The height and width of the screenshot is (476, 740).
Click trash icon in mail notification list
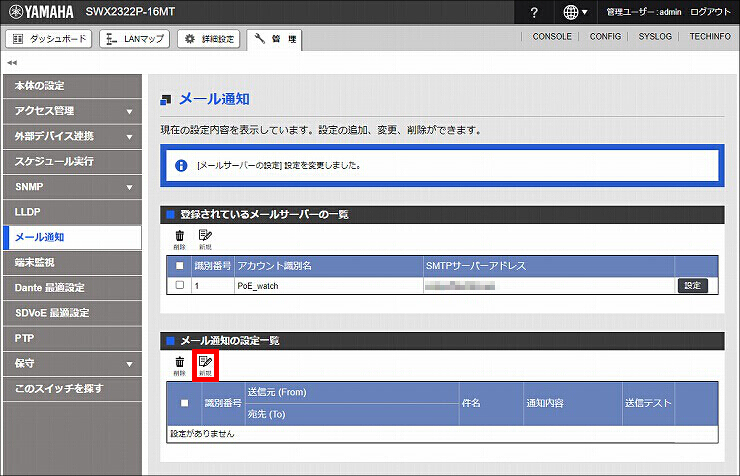click(180, 366)
